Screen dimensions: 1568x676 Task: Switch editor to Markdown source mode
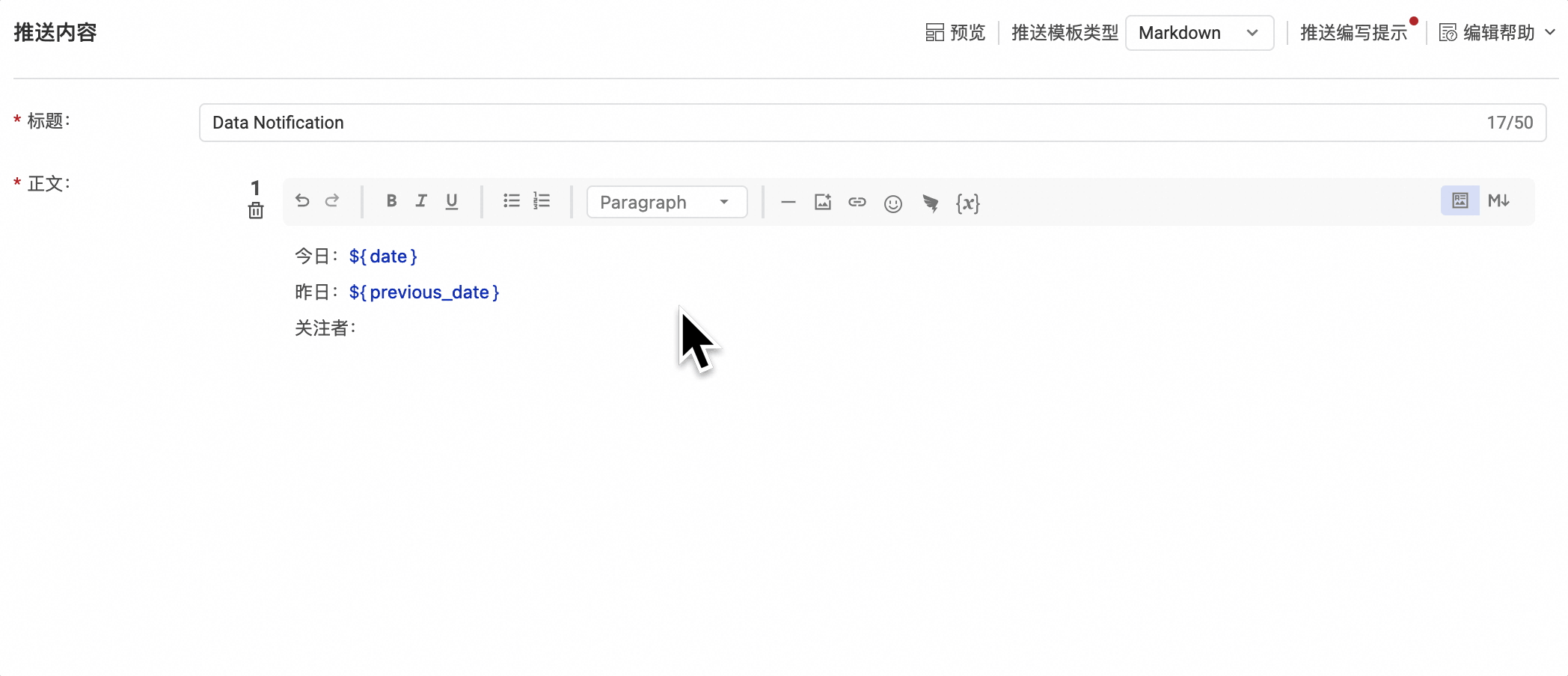coord(1499,200)
